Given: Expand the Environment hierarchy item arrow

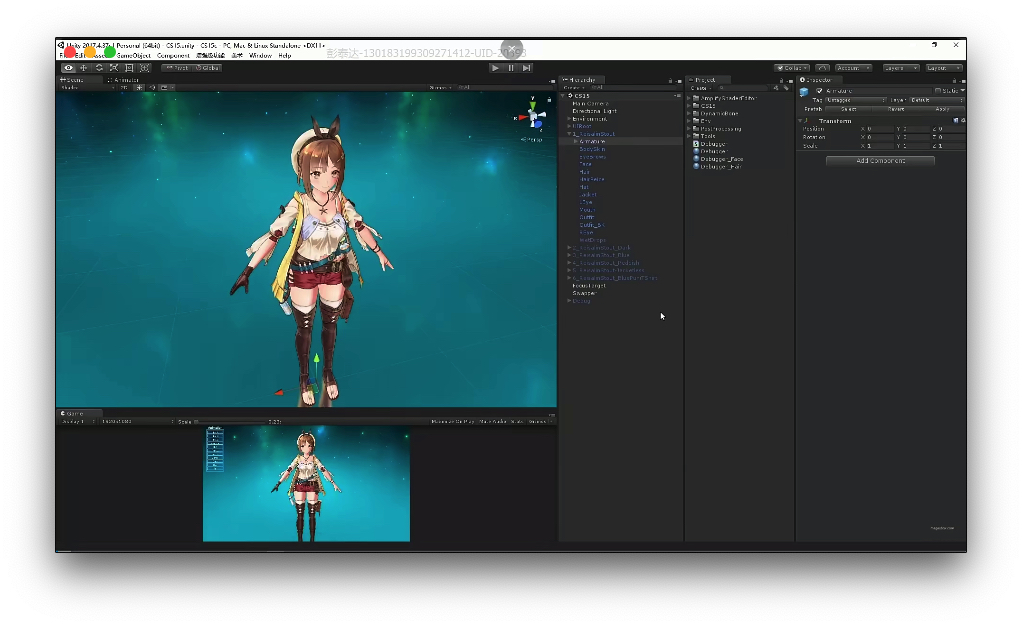Looking at the screenshot, I should pyautogui.click(x=570, y=119).
